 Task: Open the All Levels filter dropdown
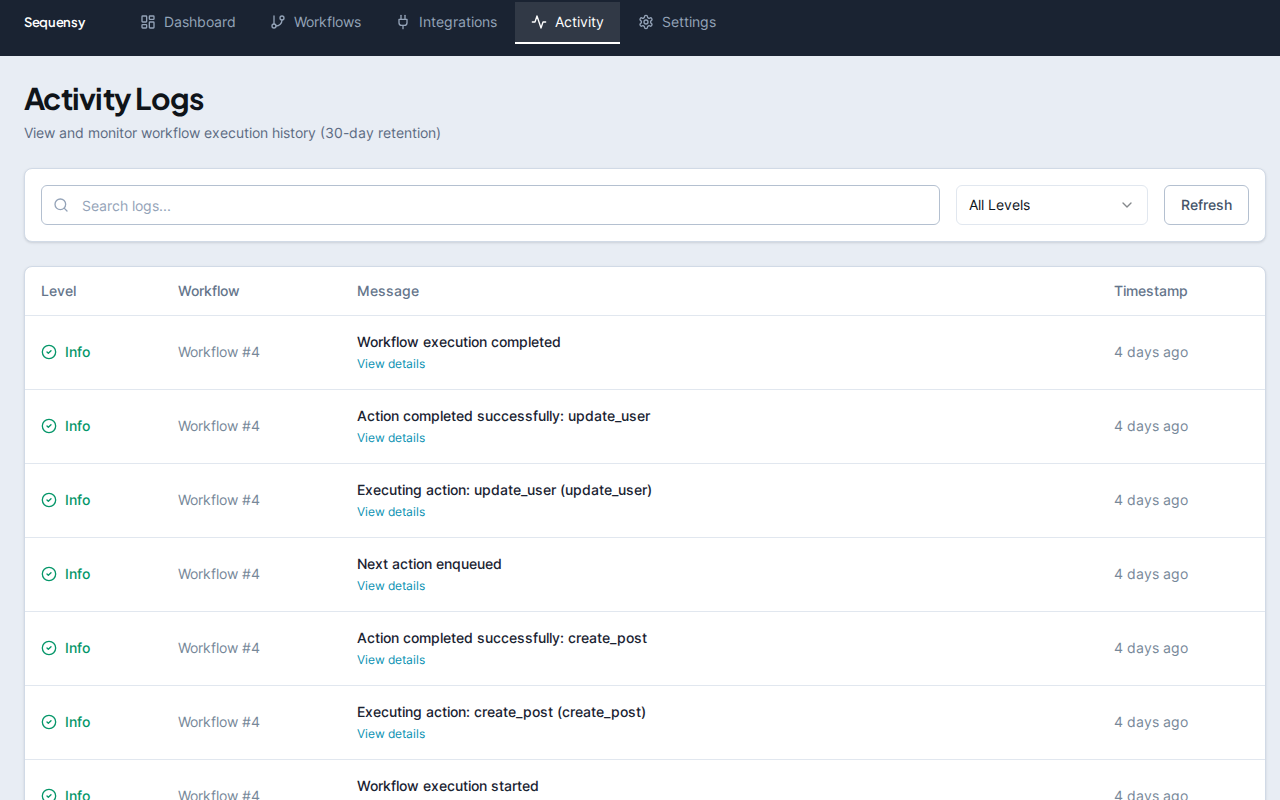point(1051,204)
